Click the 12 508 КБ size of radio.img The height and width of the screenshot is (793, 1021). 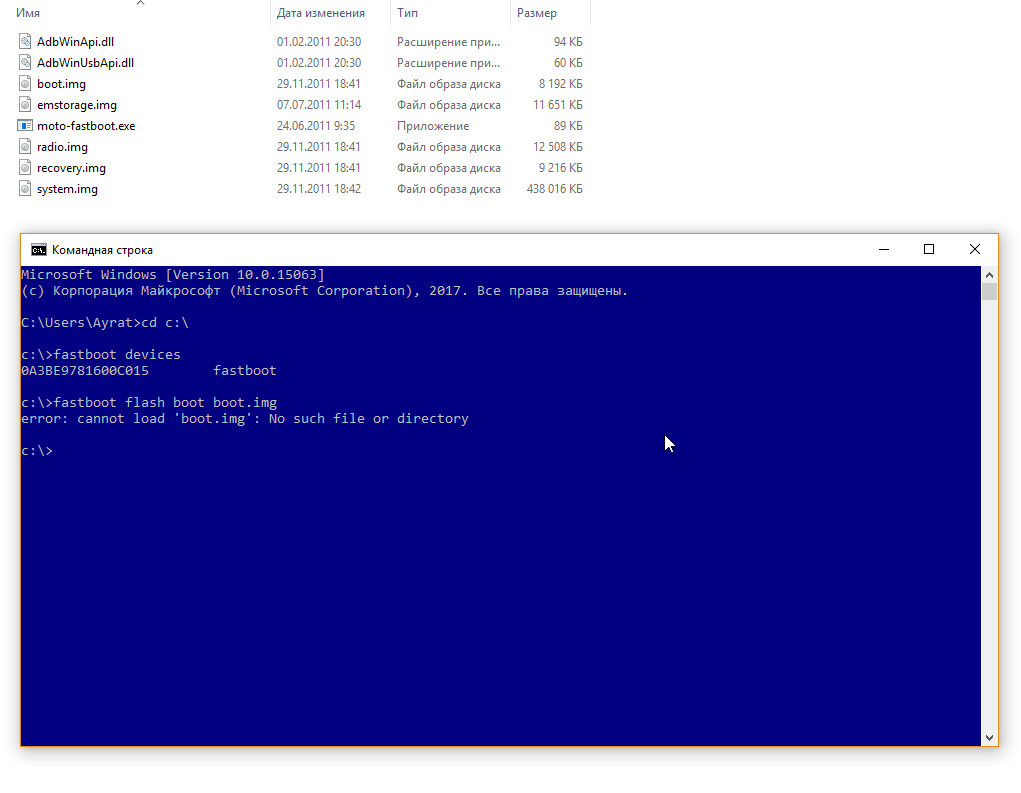point(558,146)
